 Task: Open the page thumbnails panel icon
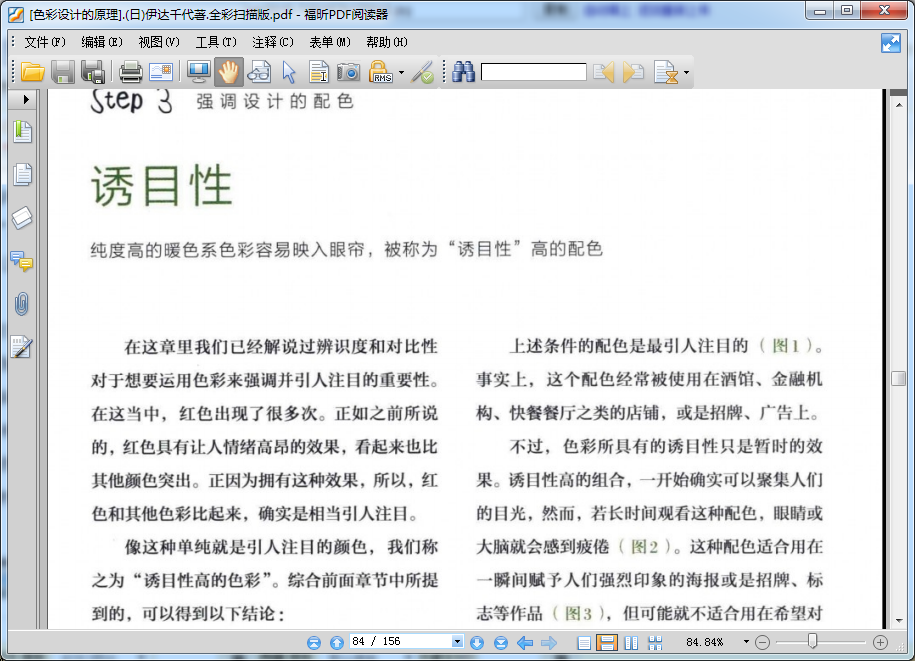[22, 174]
